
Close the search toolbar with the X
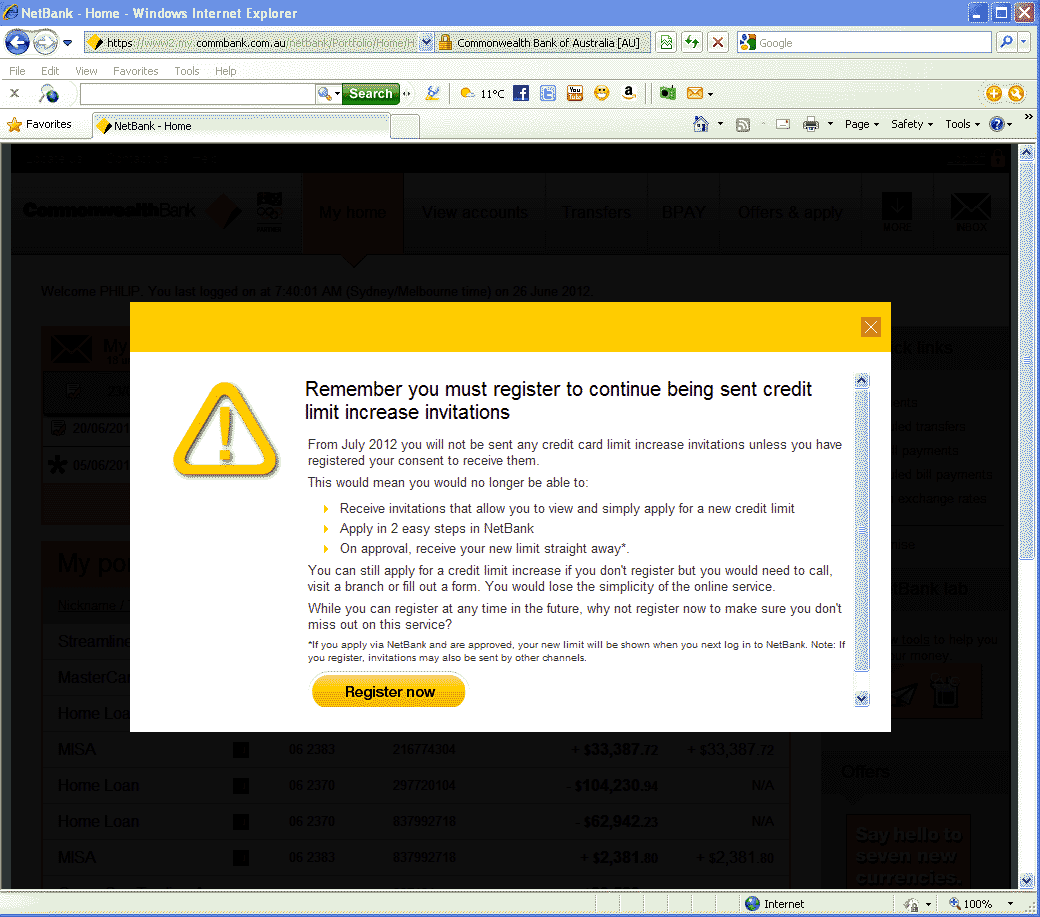pyautogui.click(x=15, y=93)
